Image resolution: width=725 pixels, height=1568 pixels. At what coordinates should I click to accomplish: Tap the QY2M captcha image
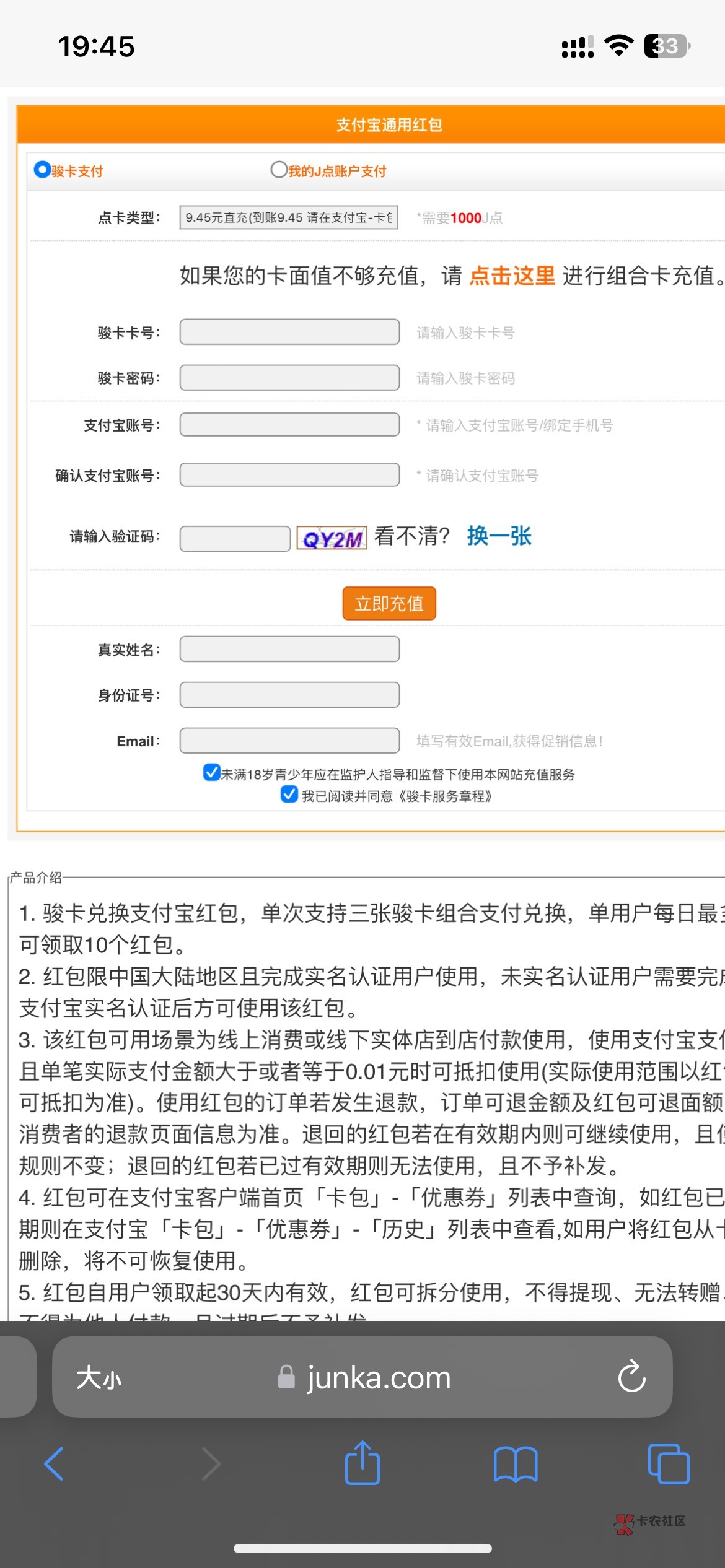(x=332, y=538)
